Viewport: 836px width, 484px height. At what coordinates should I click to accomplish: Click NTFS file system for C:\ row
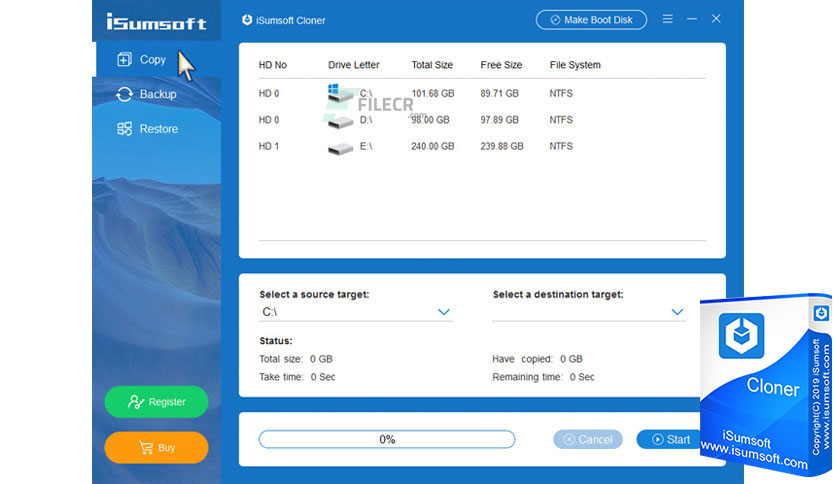(561, 93)
